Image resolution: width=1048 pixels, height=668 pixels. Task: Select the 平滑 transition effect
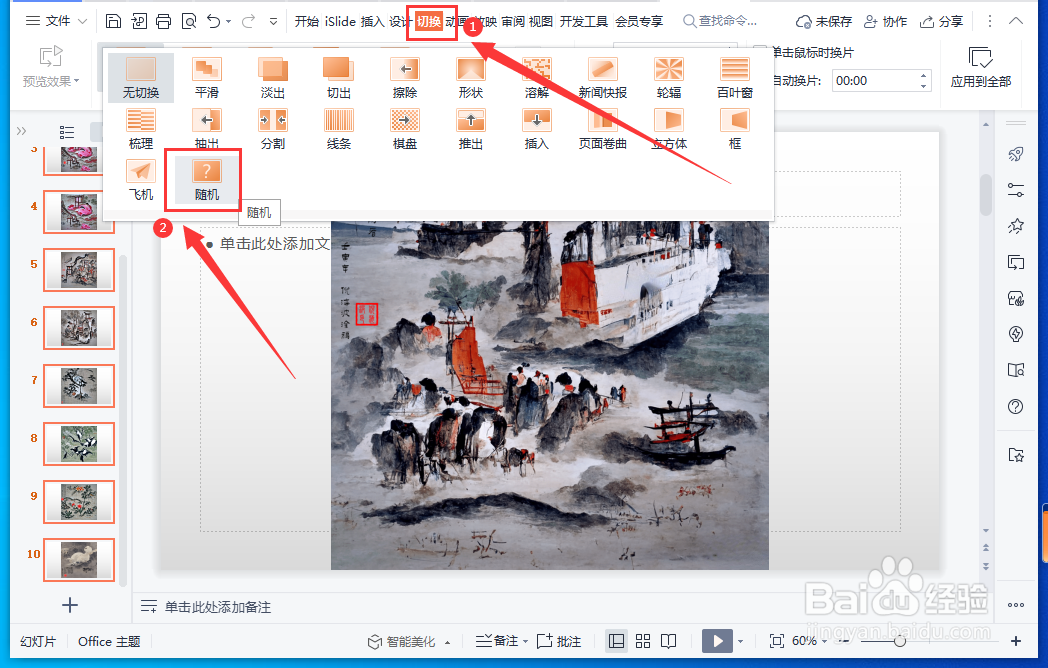pos(207,78)
